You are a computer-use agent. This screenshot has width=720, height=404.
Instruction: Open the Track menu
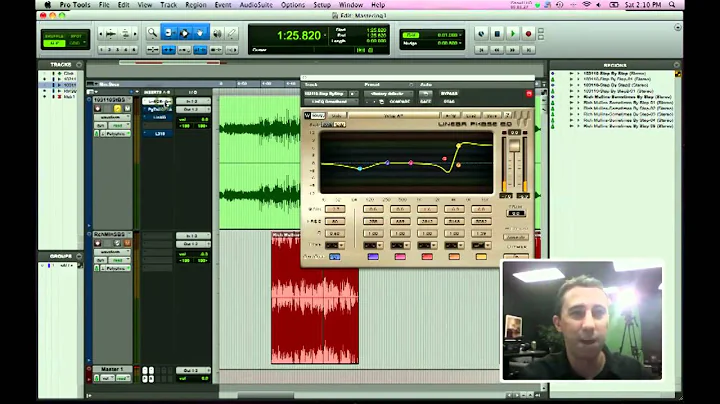coord(169,5)
